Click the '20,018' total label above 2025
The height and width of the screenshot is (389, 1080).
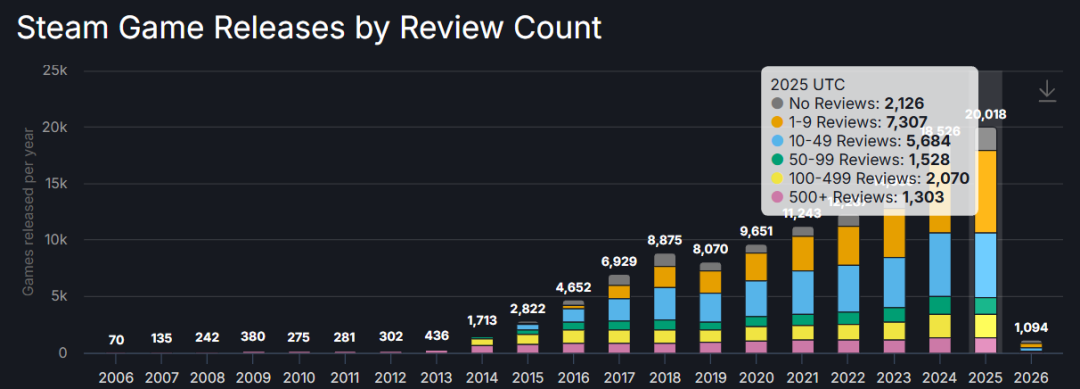click(986, 114)
